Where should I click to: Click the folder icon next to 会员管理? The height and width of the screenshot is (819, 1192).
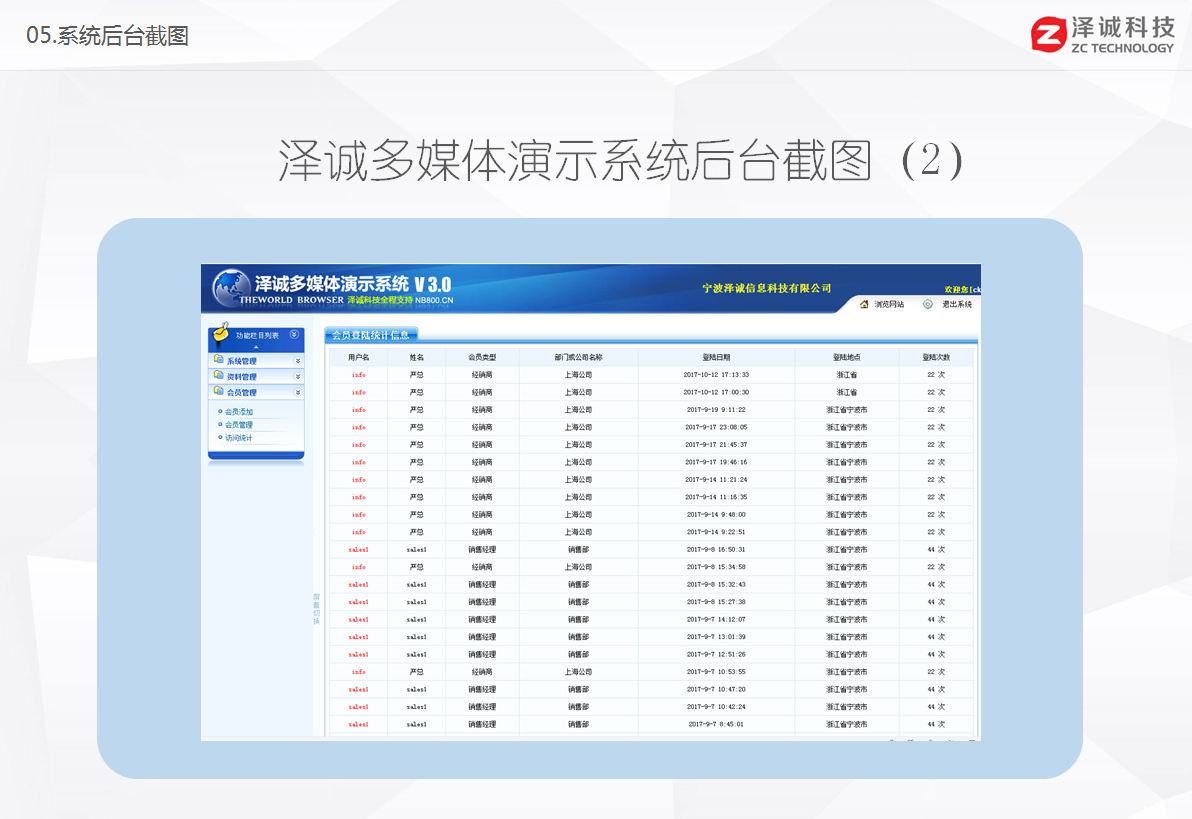point(218,392)
